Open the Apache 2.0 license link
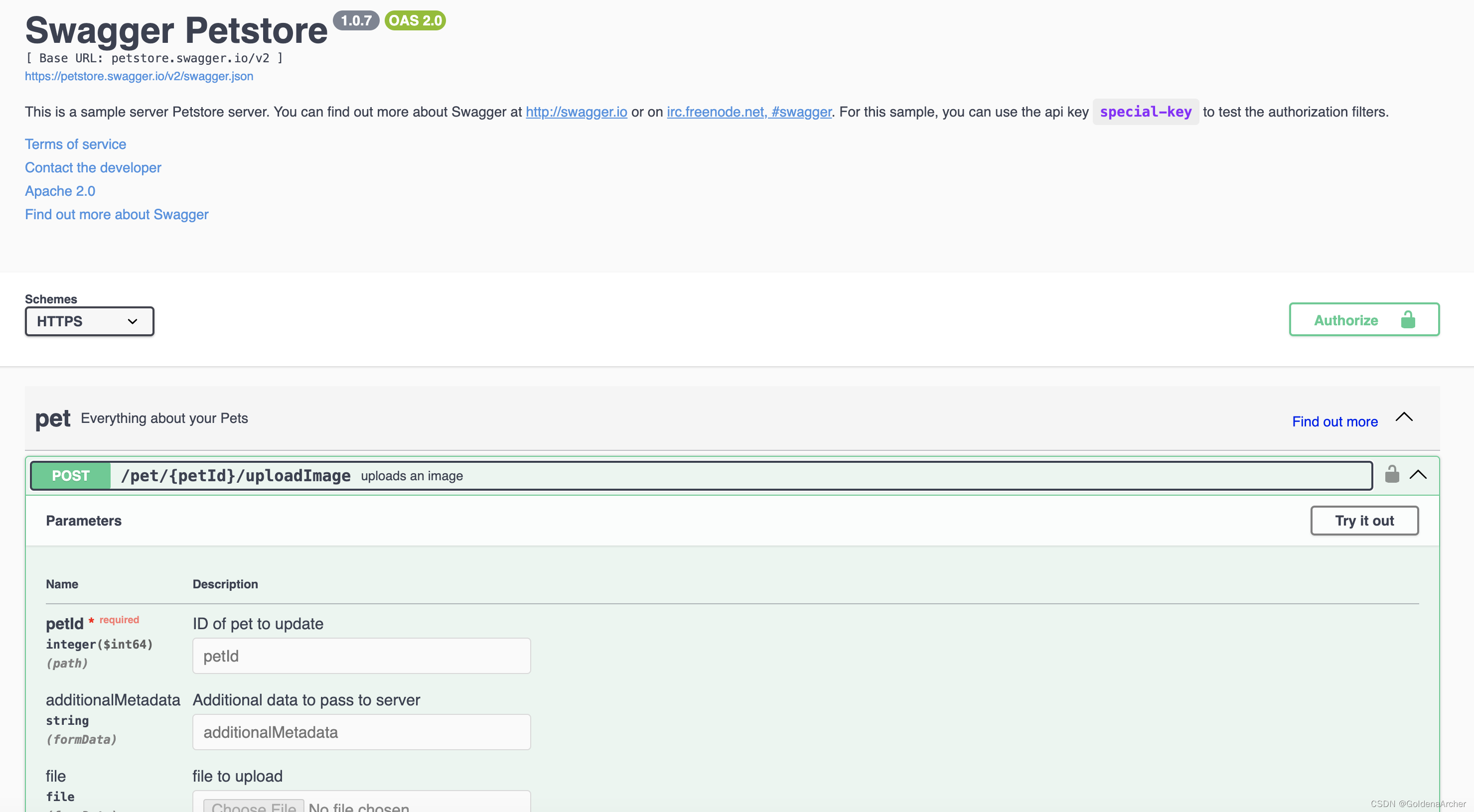This screenshot has width=1474, height=812. click(60, 191)
